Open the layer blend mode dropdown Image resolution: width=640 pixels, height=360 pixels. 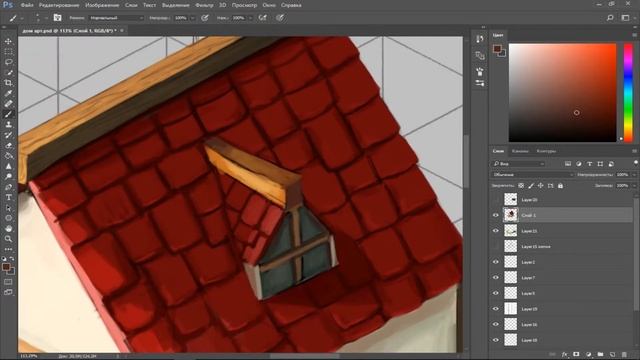click(532, 175)
